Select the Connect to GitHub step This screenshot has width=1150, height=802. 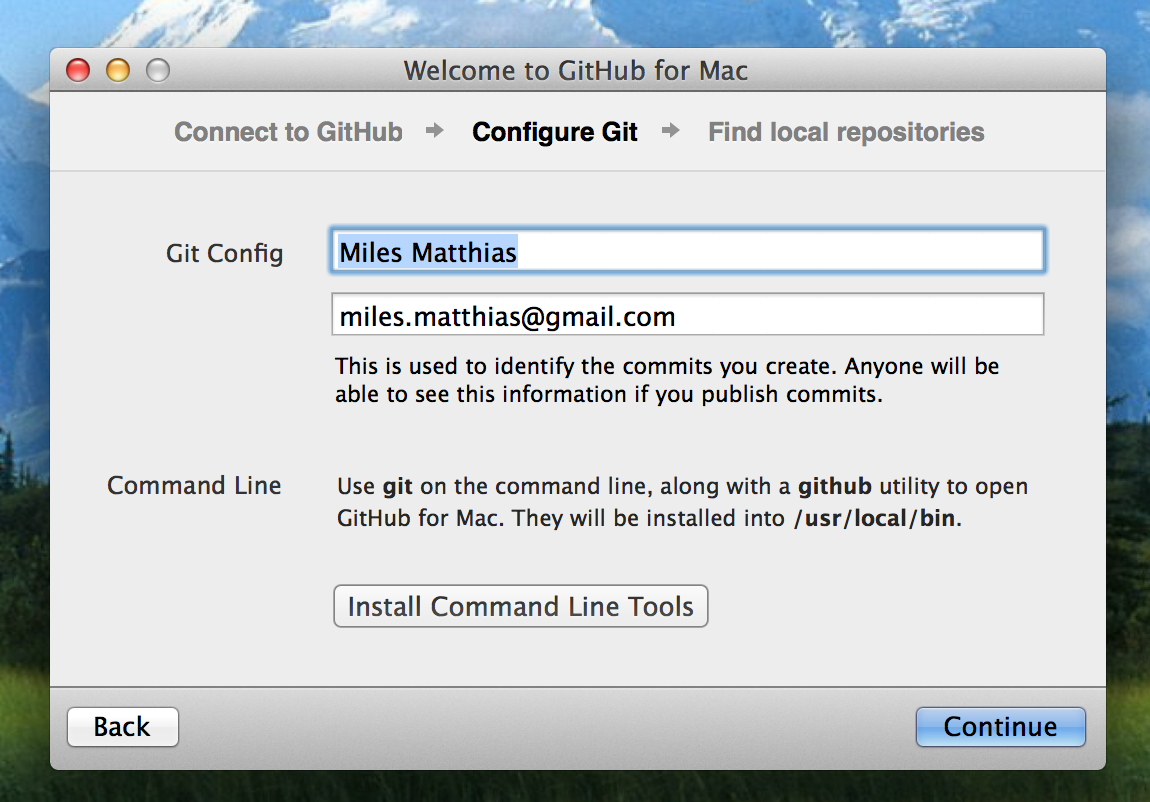point(288,132)
